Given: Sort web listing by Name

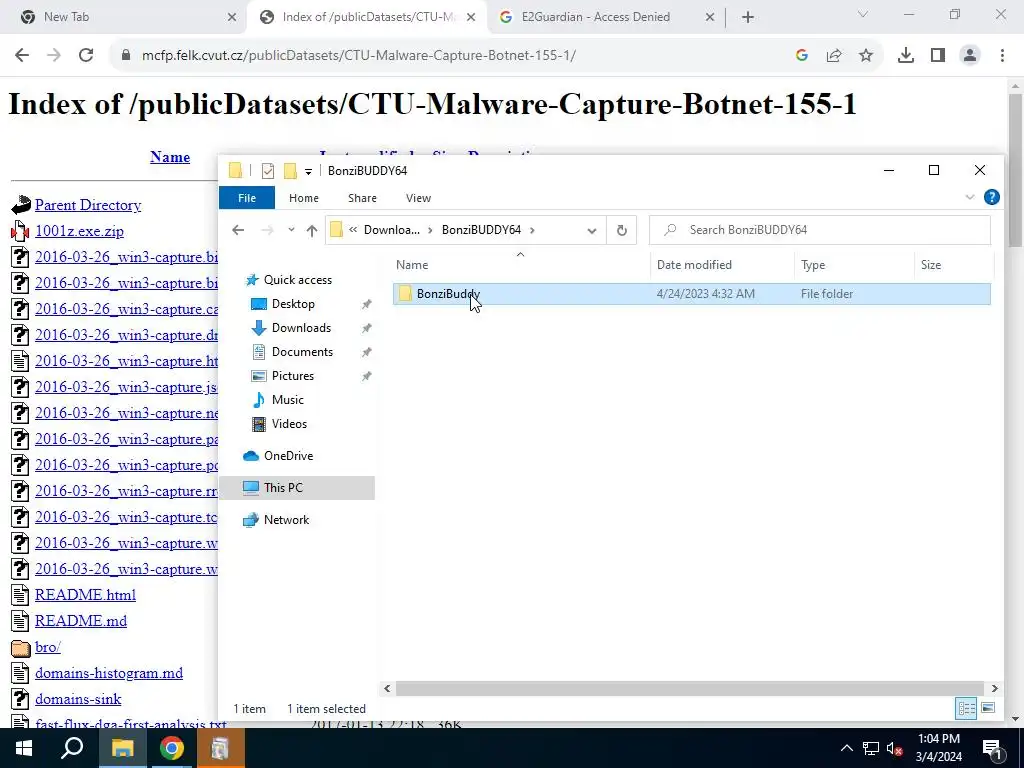Looking at the screenshot, I should [170, 157].
